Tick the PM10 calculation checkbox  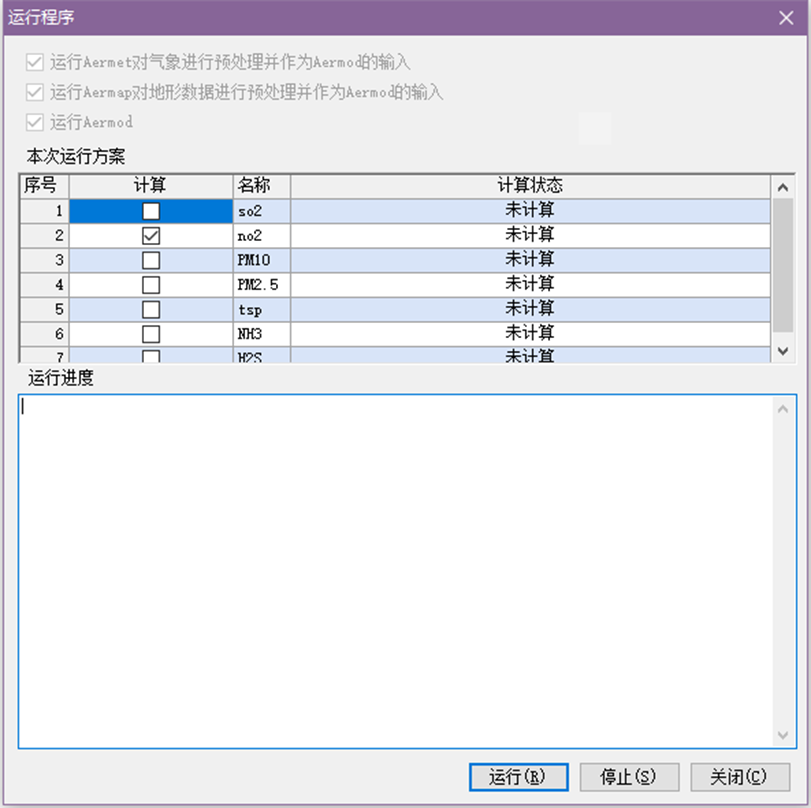click(x=151, y=260)
